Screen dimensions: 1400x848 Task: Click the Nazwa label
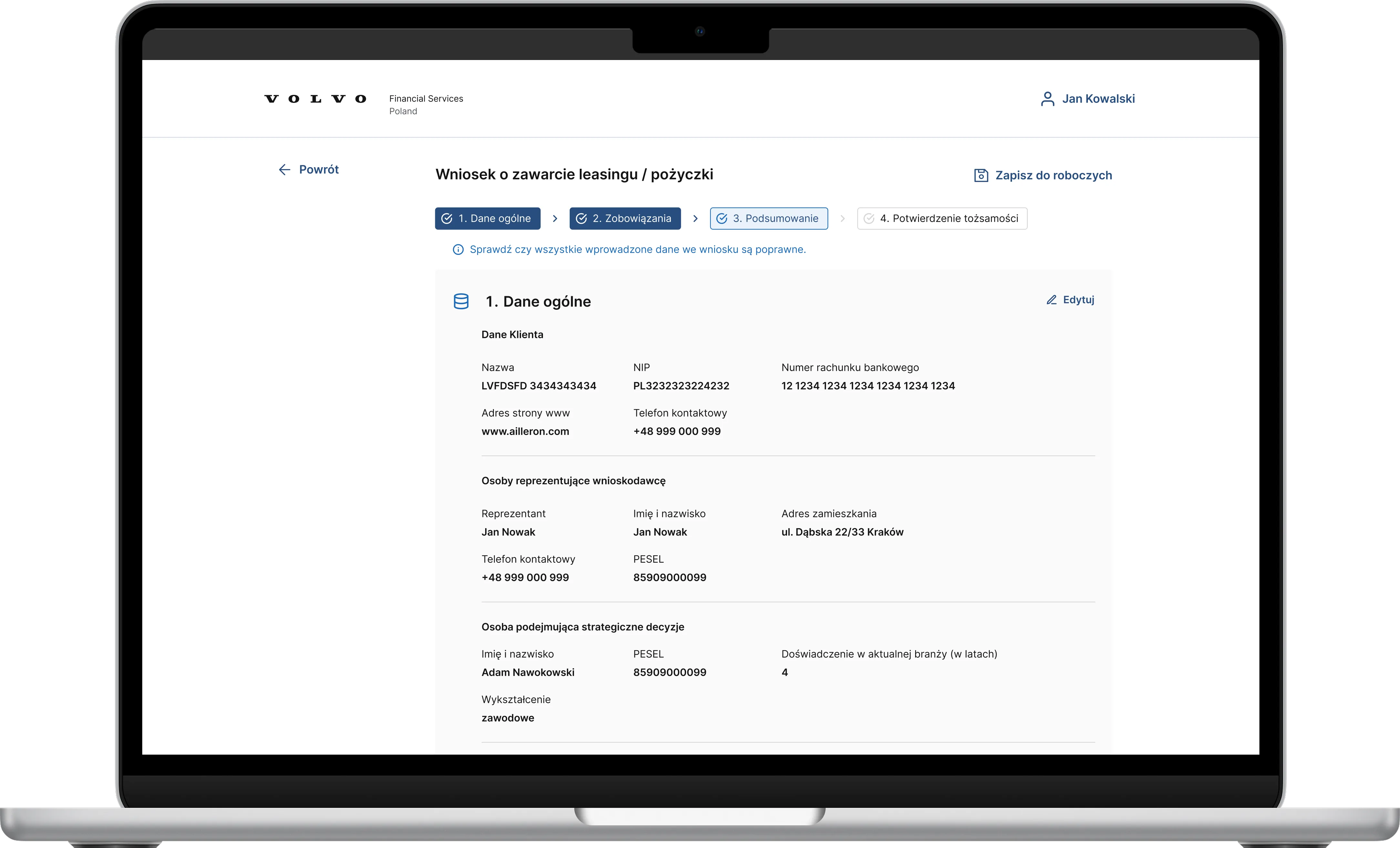(498, 368)
